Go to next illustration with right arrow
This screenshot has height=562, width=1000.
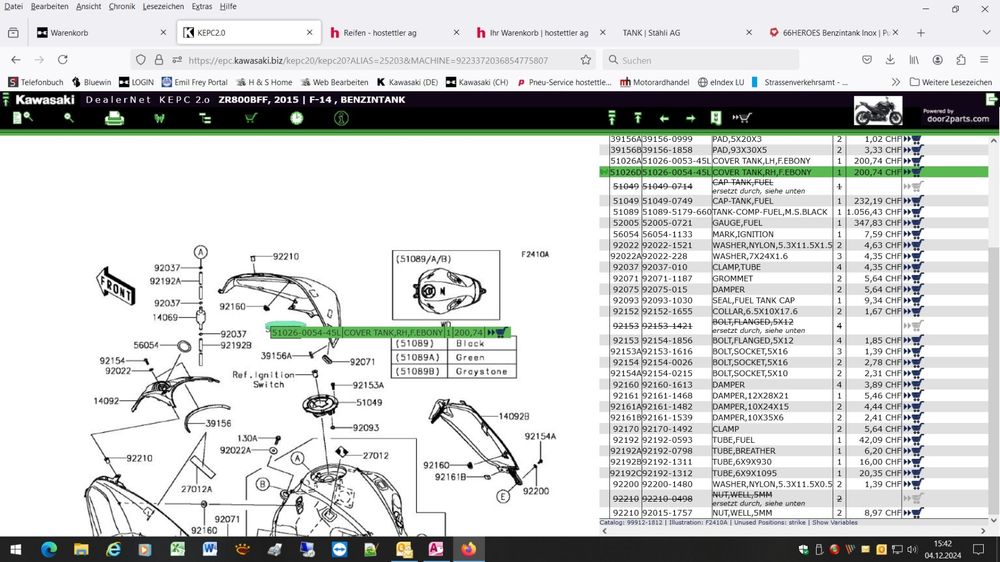pyautogui.click(x=690, y=118)
